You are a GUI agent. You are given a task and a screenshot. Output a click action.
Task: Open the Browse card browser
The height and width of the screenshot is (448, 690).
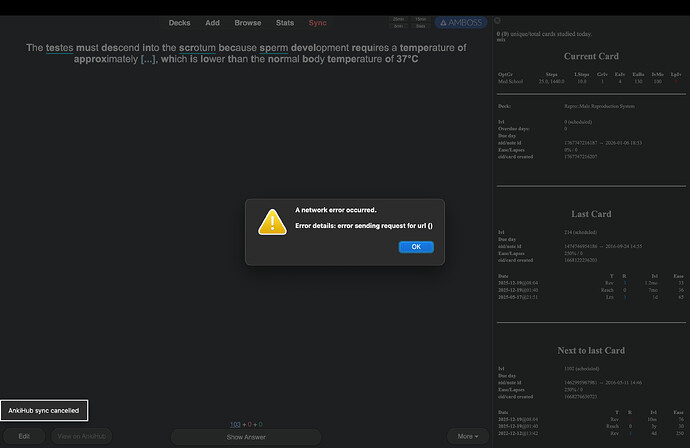(247, 22)
